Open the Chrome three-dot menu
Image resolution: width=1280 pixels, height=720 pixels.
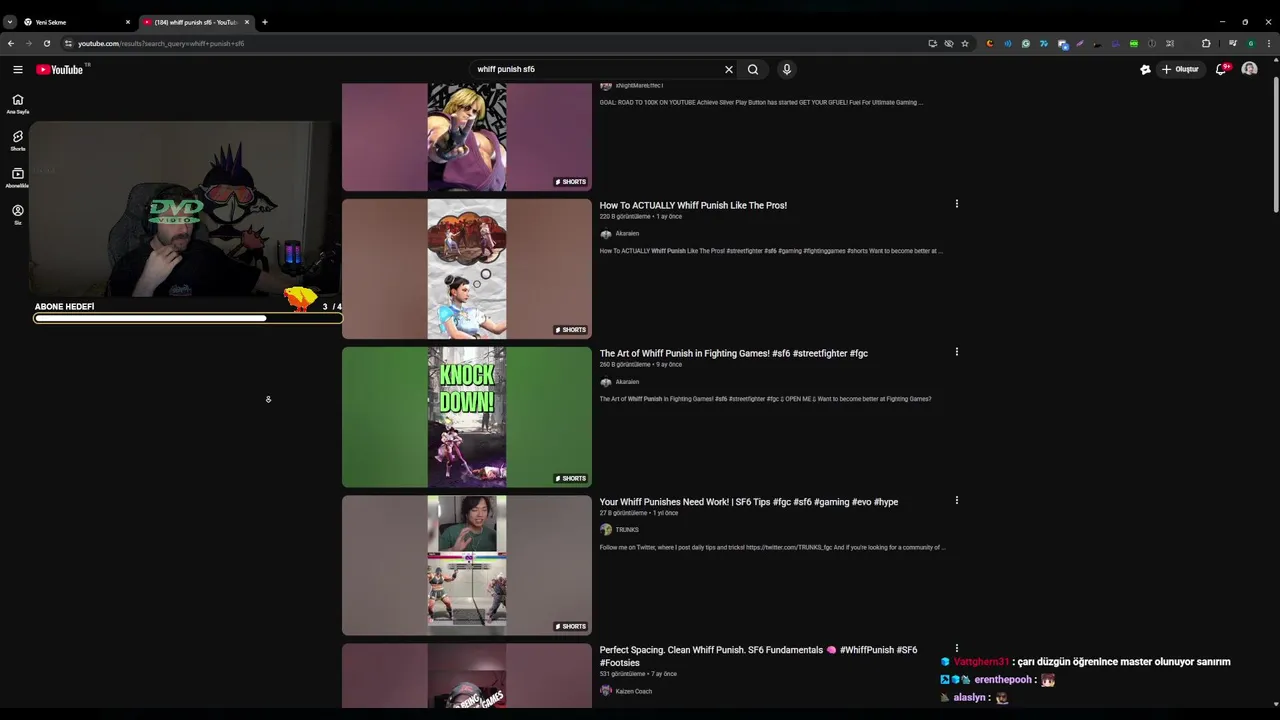point(1269,43)
